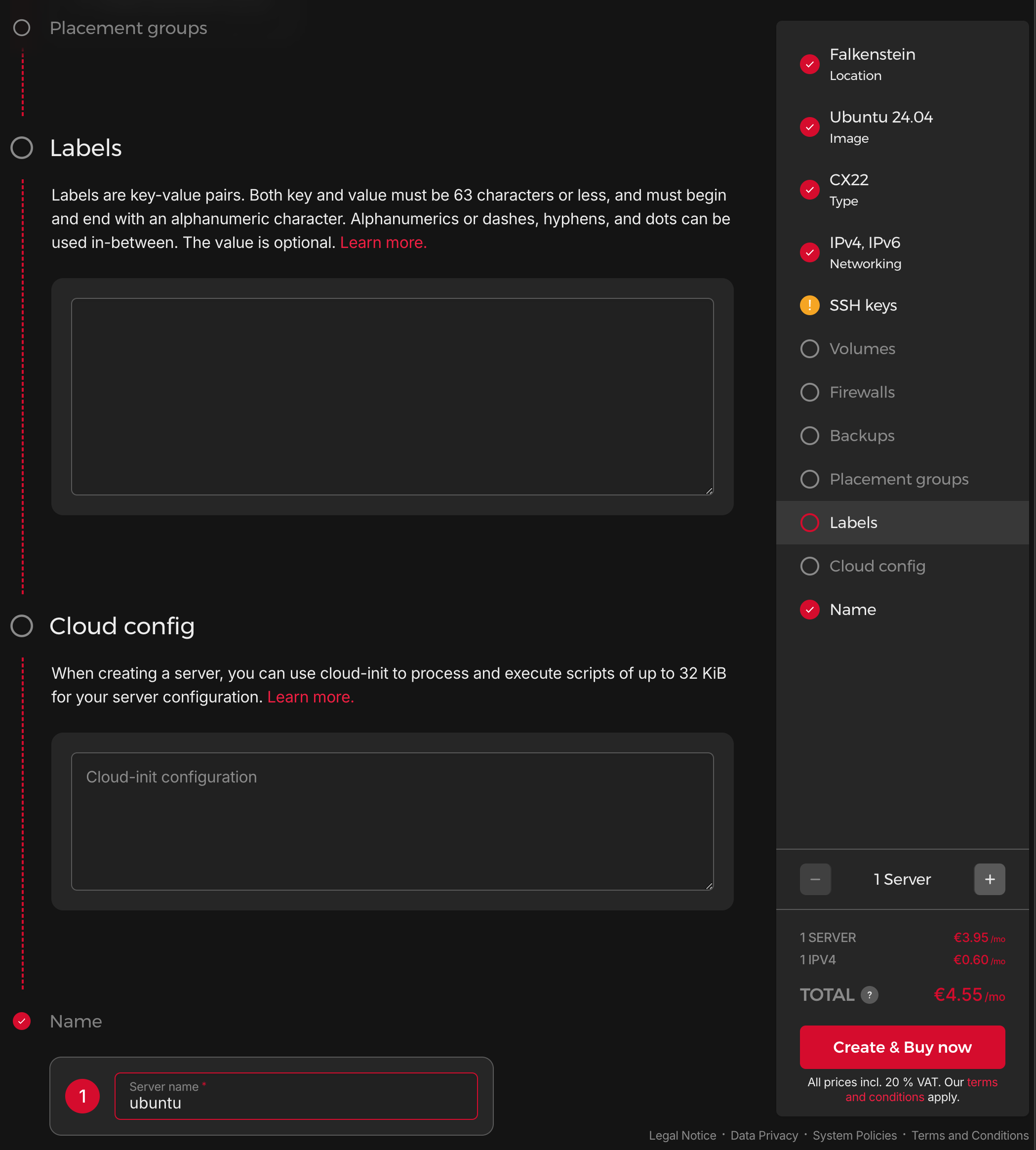The width and height of the screenshot is (1036, 1150).
Task: Jump to Volumes in the sidebar
Action: 861,348
